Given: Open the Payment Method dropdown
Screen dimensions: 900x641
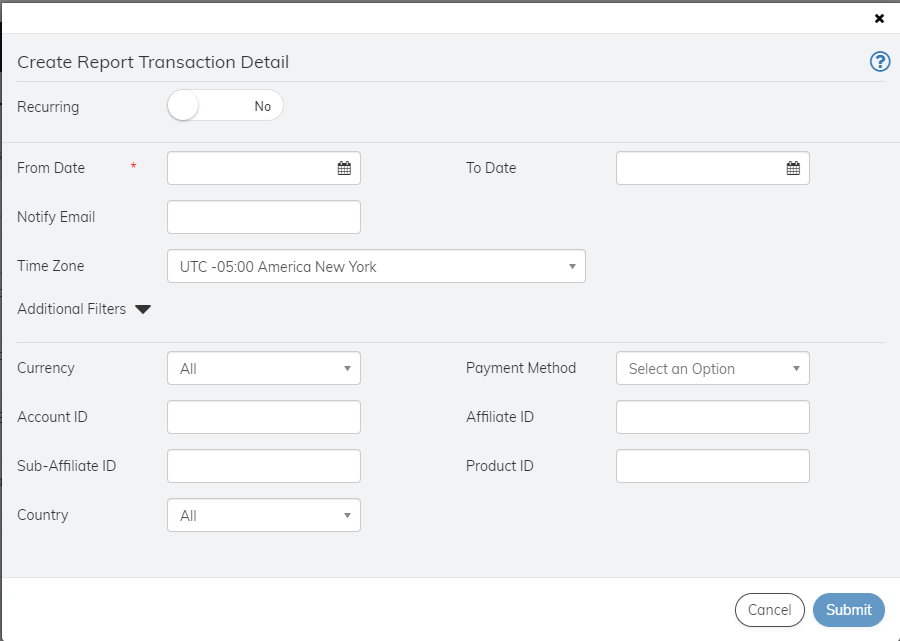Looking at the screenshot, I should coord(712,368).
